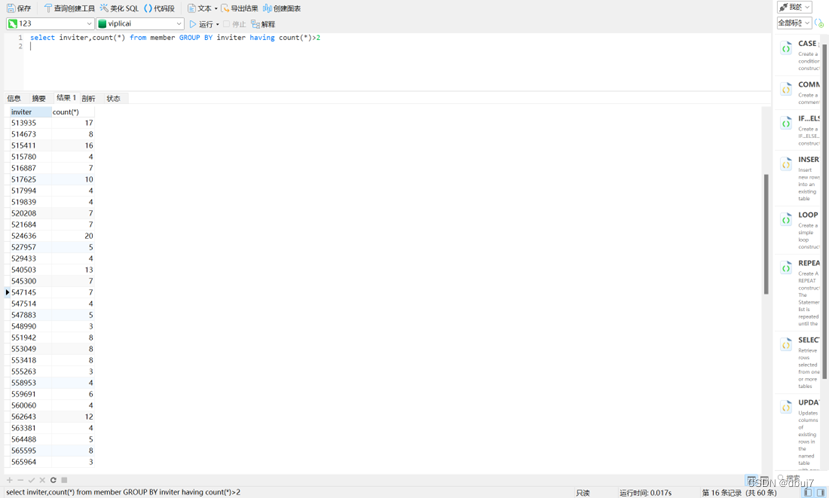Select the cell with inviter 540503
829x498 pixels.
point(31,270)
